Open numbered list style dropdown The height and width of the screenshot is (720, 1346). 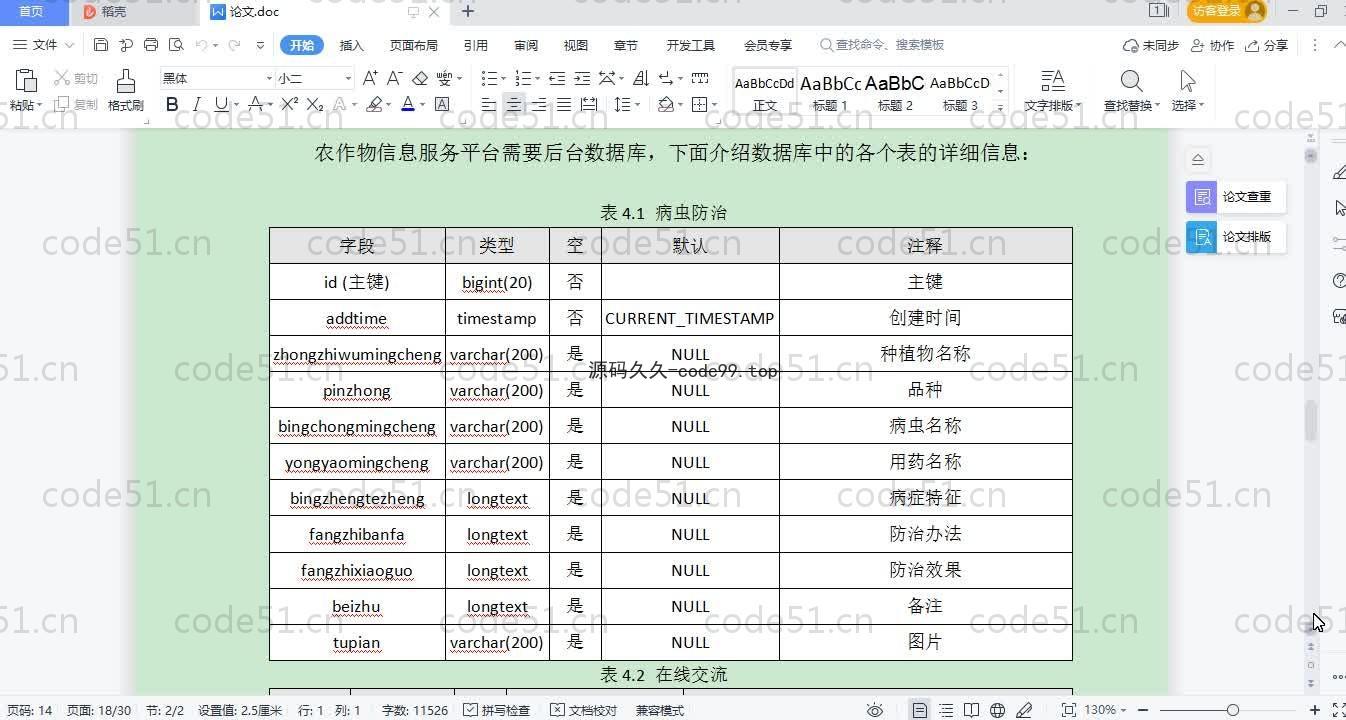[537, 78]
